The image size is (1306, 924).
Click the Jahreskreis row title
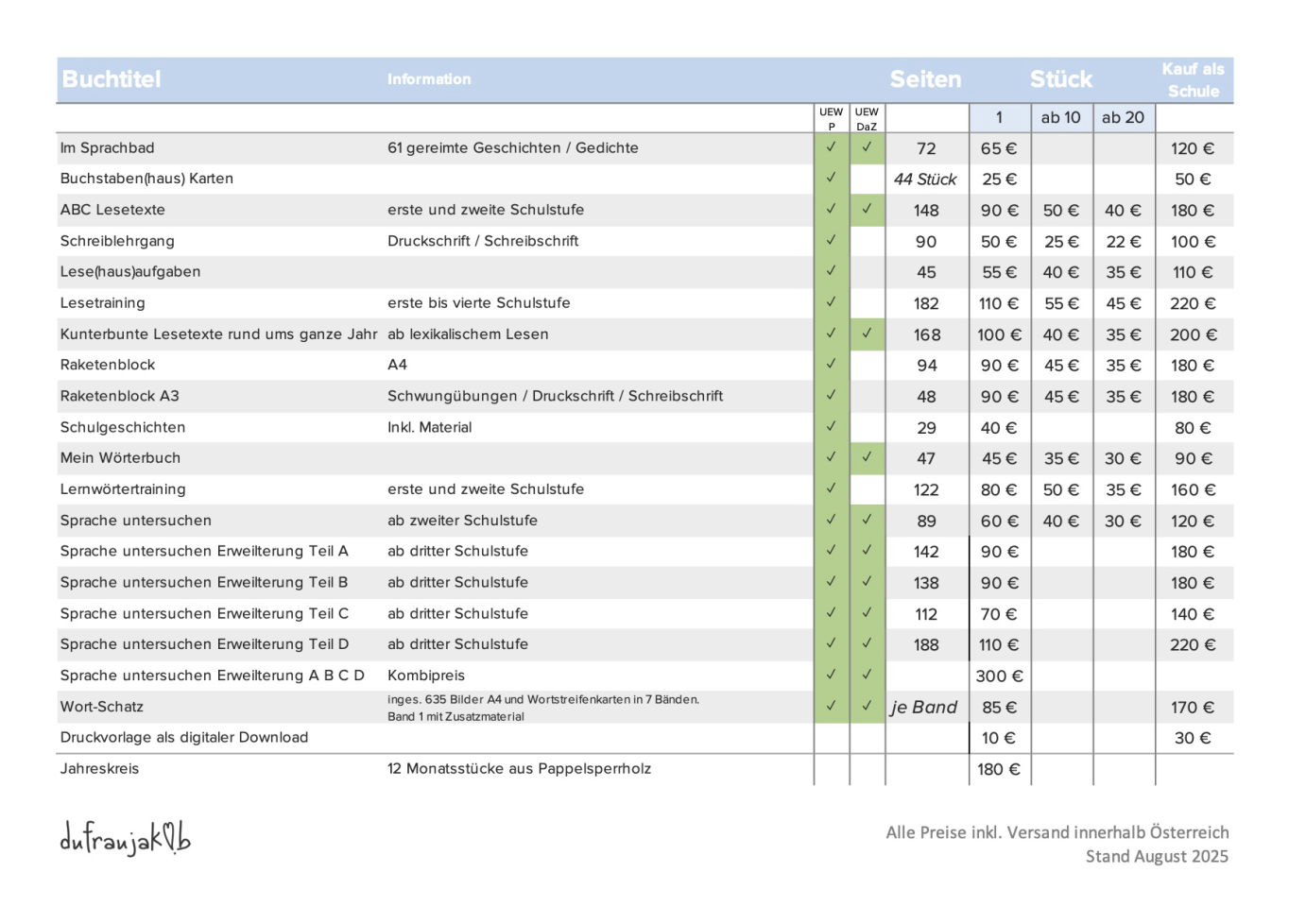(99, 769)
